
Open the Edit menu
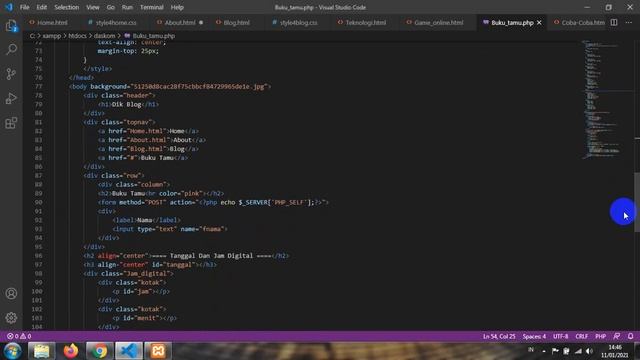42,7
